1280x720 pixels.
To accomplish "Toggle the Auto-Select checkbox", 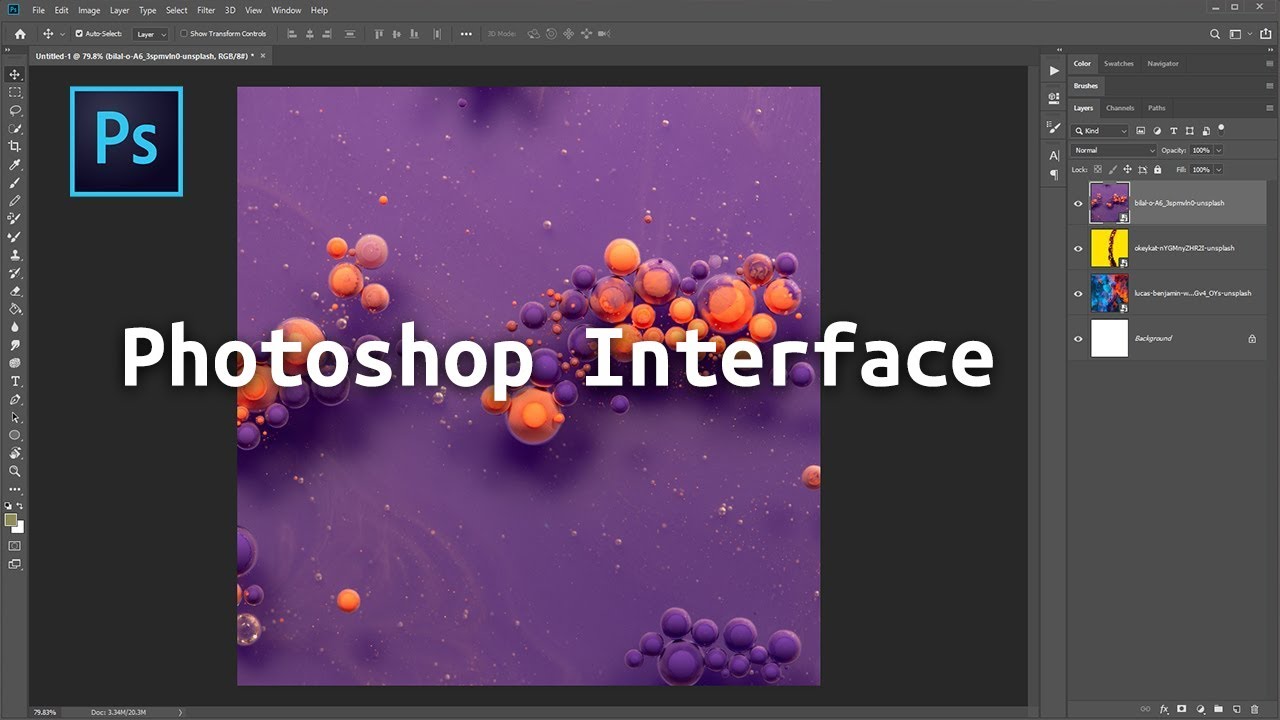I will point(79,34).
